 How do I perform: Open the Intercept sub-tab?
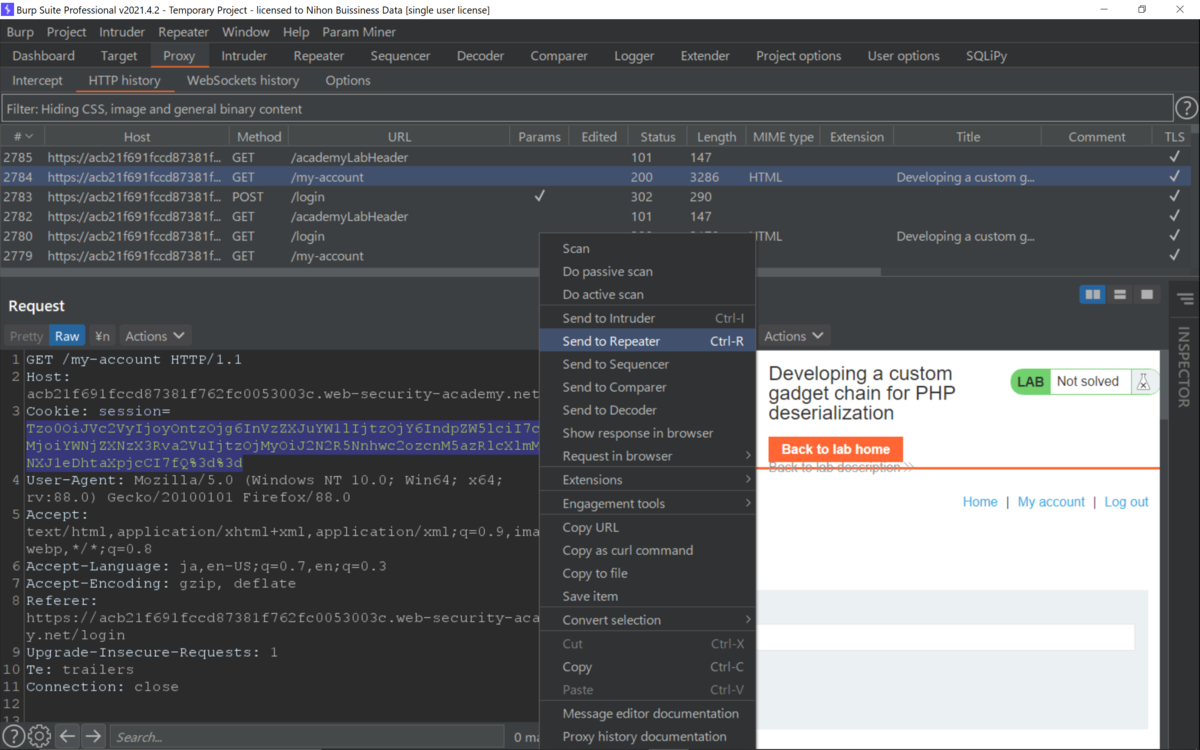point(38,80)
